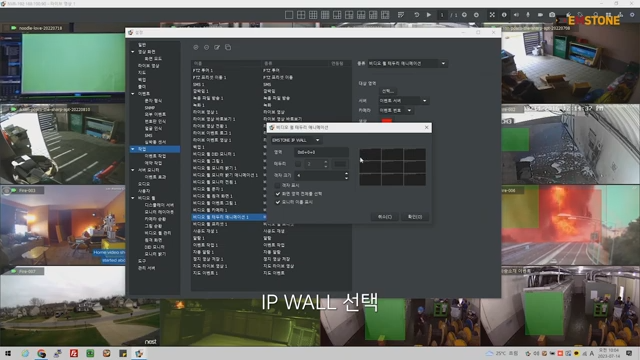
Task: Toggle the speaker audio icon in toolbar
Action: (516, 15)
